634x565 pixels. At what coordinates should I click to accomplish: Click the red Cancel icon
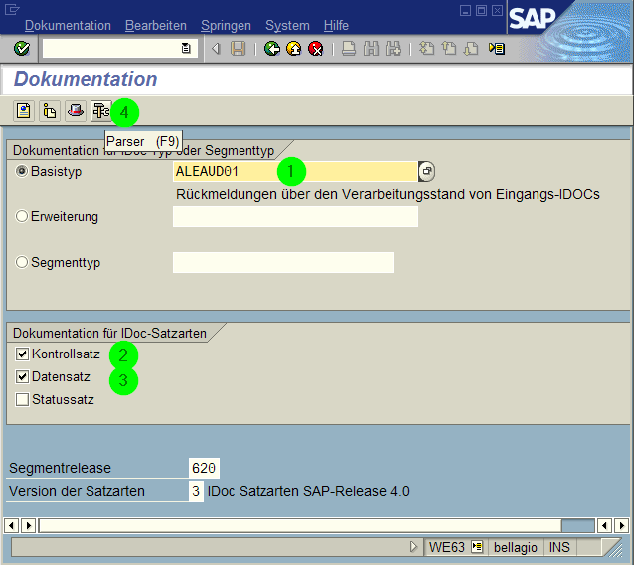tap(316, 48)
